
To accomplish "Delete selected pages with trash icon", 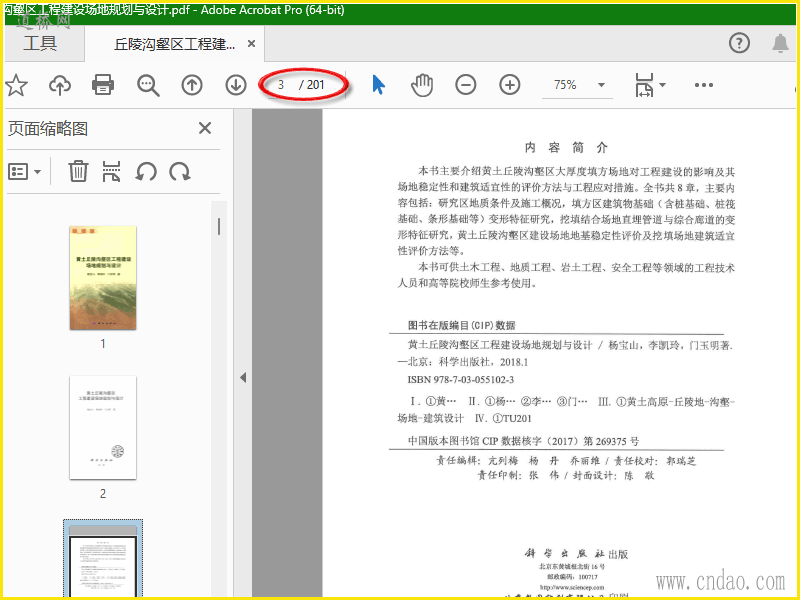I will tap(78, 171).
